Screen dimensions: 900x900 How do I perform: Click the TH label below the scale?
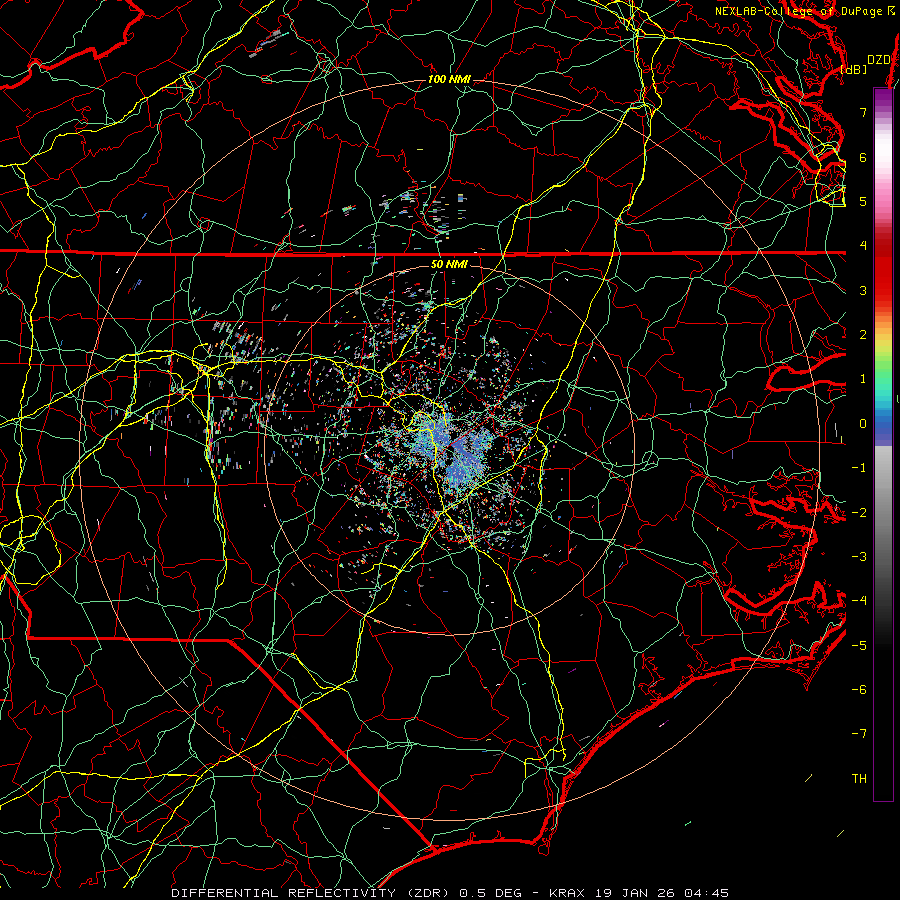click(x=859, y=779)
